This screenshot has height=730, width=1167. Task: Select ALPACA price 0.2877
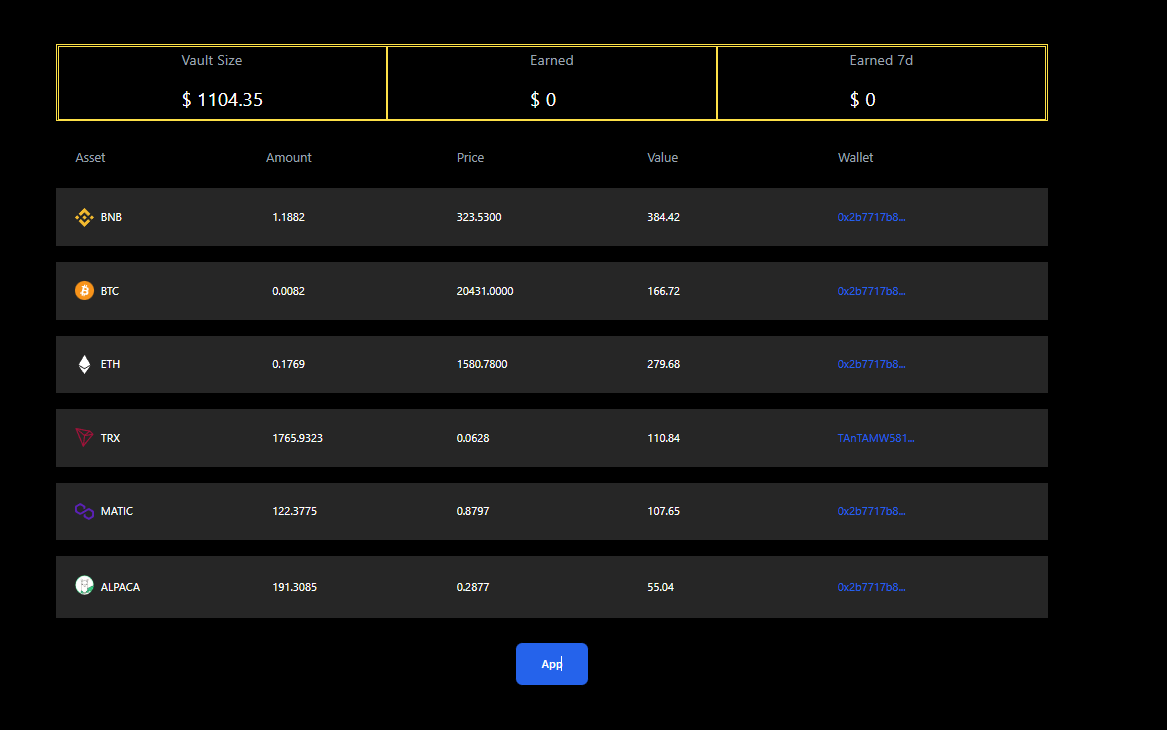473,587
